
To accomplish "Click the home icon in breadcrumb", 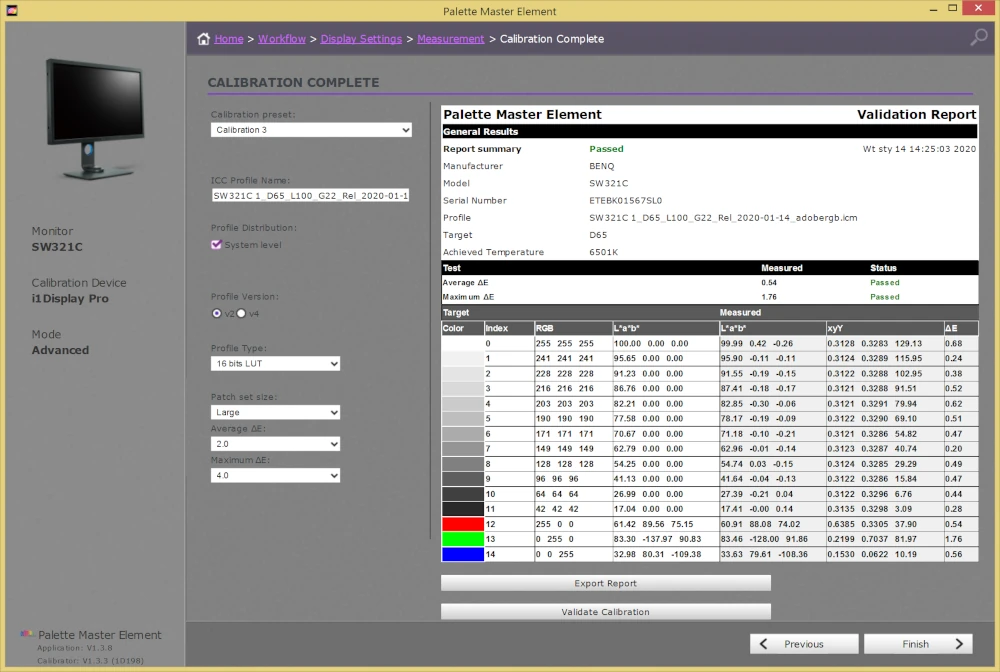I will click(x=204, y=39).
